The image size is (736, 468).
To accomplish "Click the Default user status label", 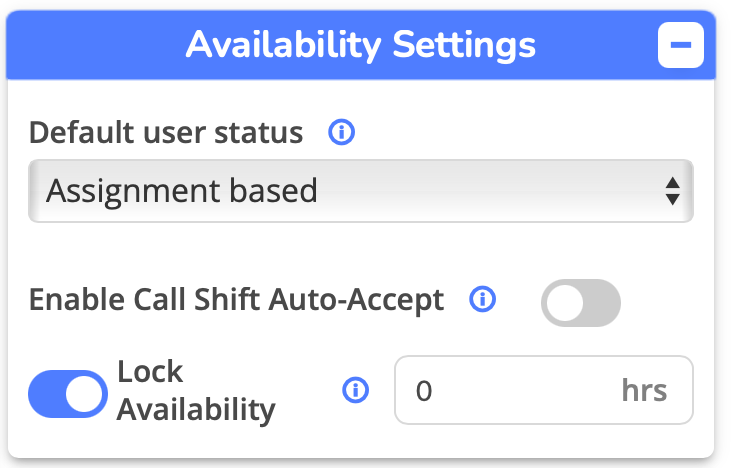I will (166, 132).
